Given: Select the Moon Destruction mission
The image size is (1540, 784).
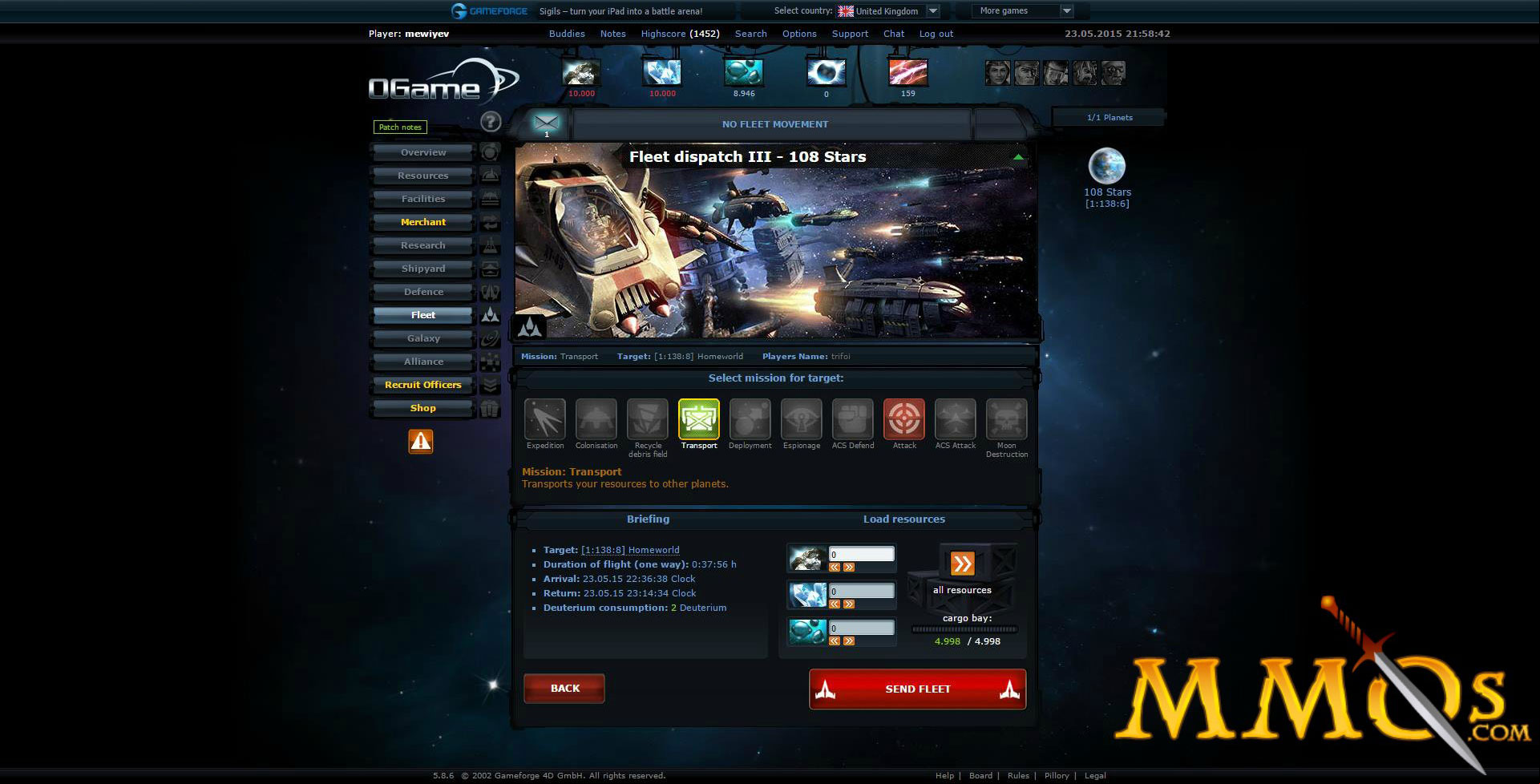Looking at the screenshot, I should point(1007,418).
